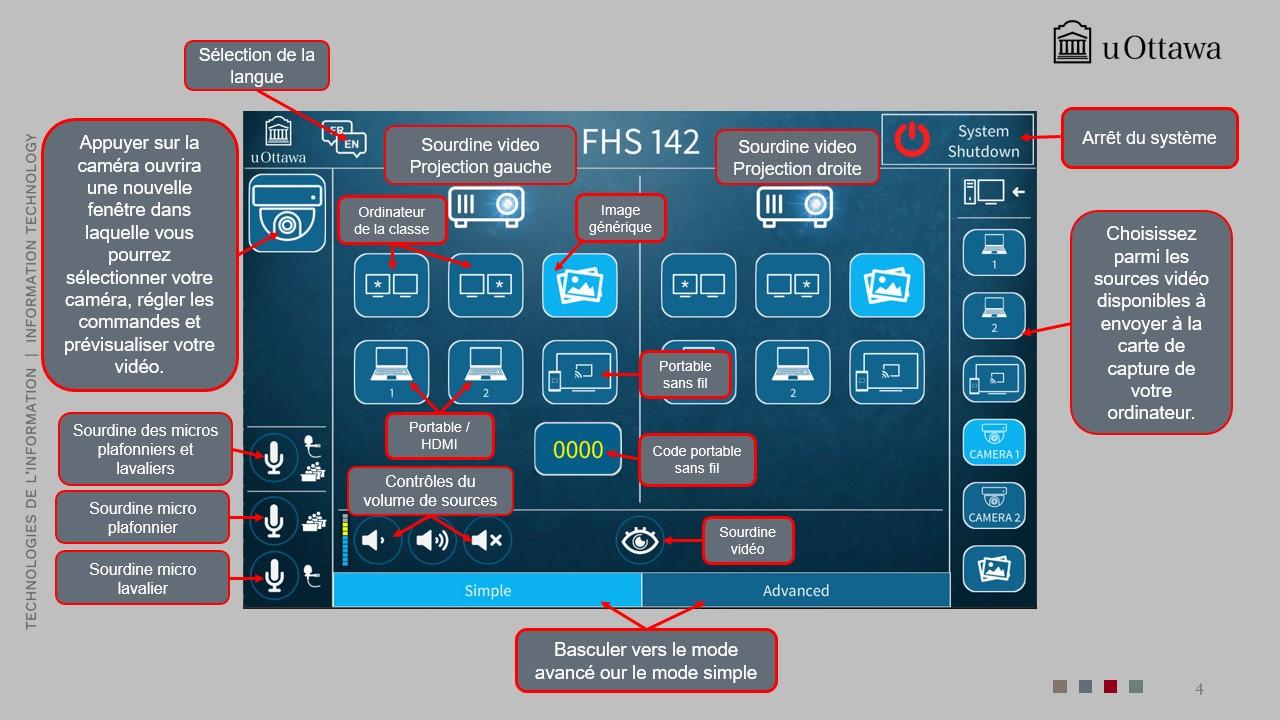Lower the source volume
Viewport: 1280px width, 720px height.
tap(376, 541)
